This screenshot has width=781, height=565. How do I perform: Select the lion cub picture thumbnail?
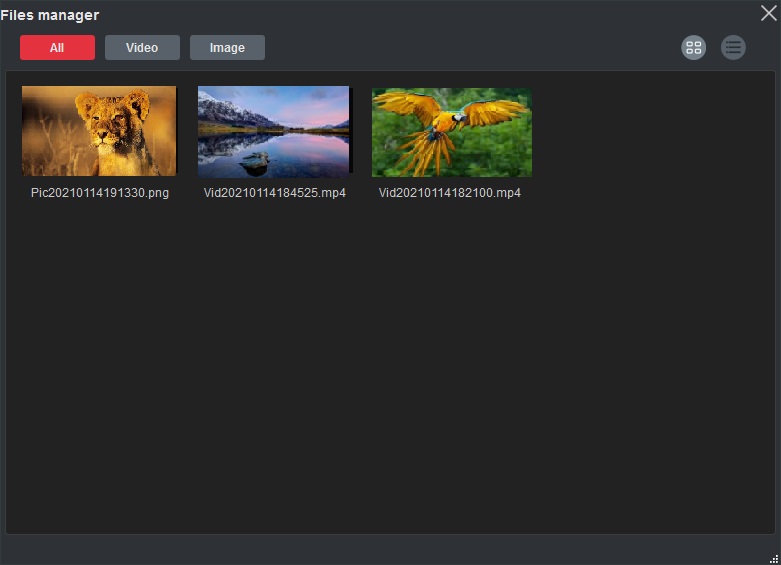tap(99, 131)
